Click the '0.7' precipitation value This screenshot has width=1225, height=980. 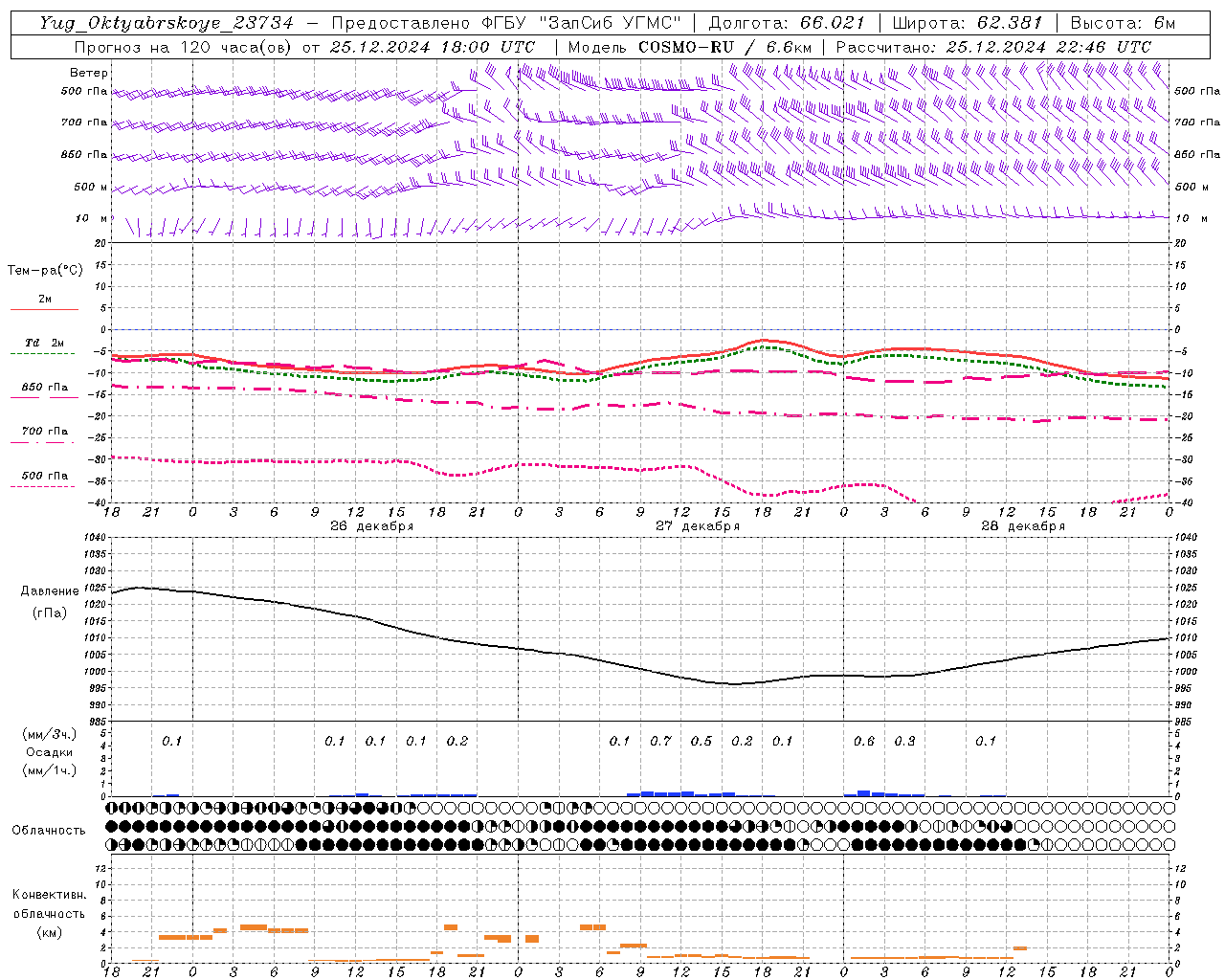tap(660, 741)
